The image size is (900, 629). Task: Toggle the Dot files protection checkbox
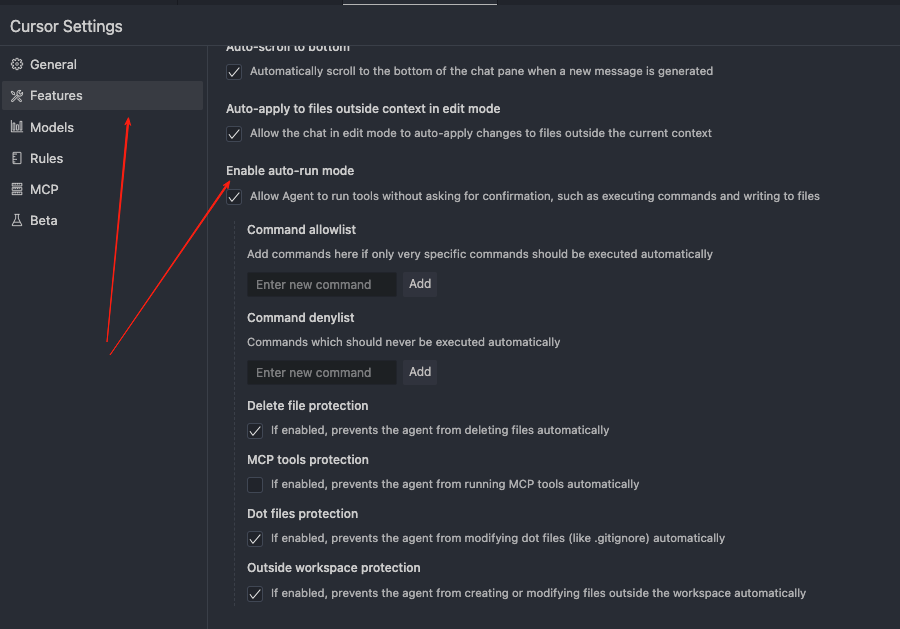click(x=255, y=538)
